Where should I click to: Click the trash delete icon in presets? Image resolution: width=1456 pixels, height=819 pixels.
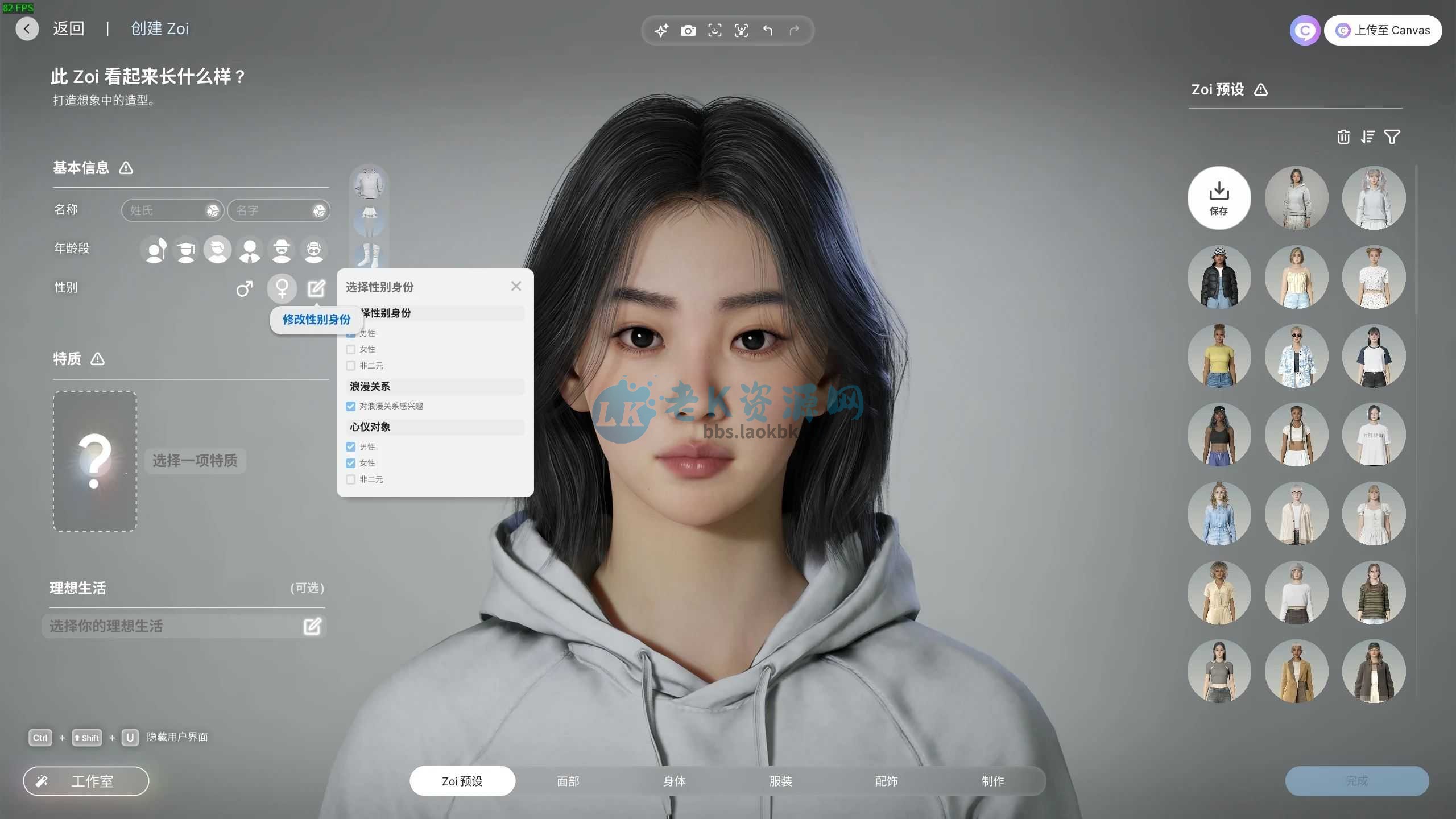(1343, 137)
